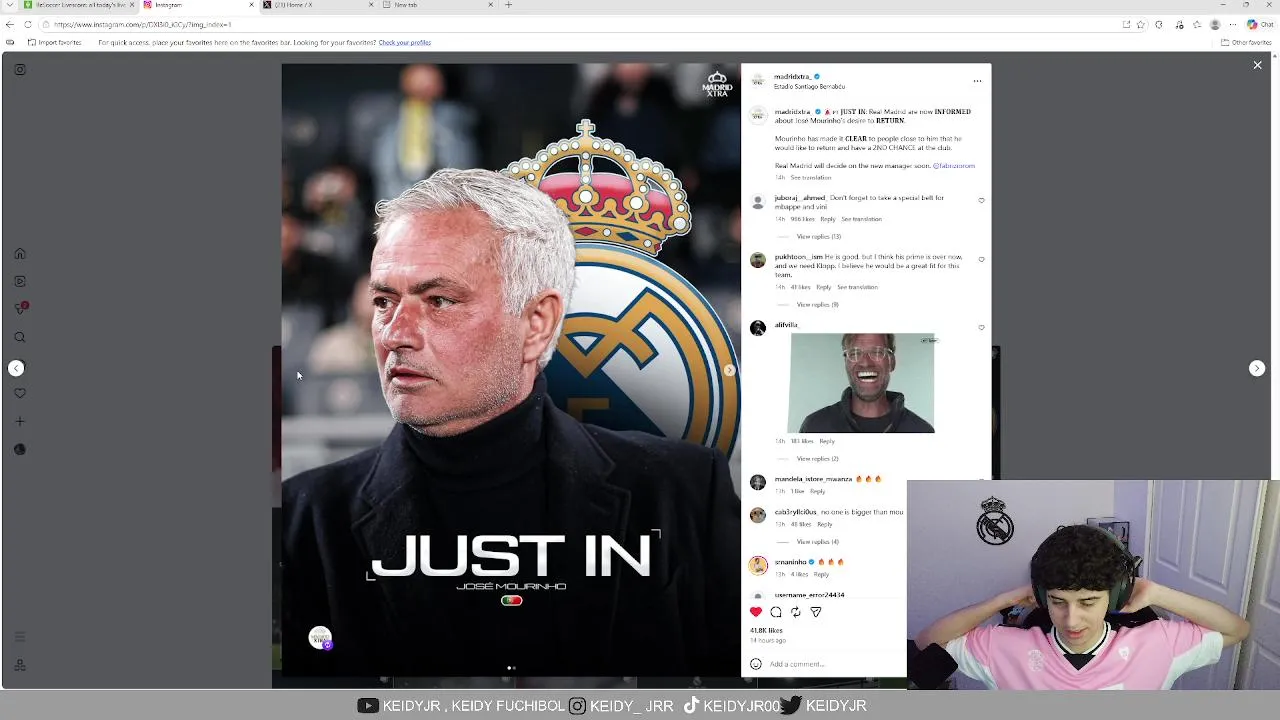Image resolution: width=1280 pixels, height=720 pixels.
Task: Like the juboraj__ahmed_ comment
Action: (981, 201)
